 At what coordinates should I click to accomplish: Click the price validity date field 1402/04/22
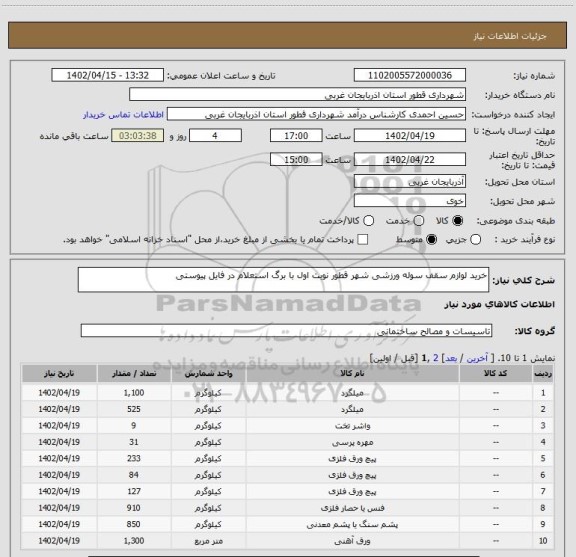[x=410, y=160]
